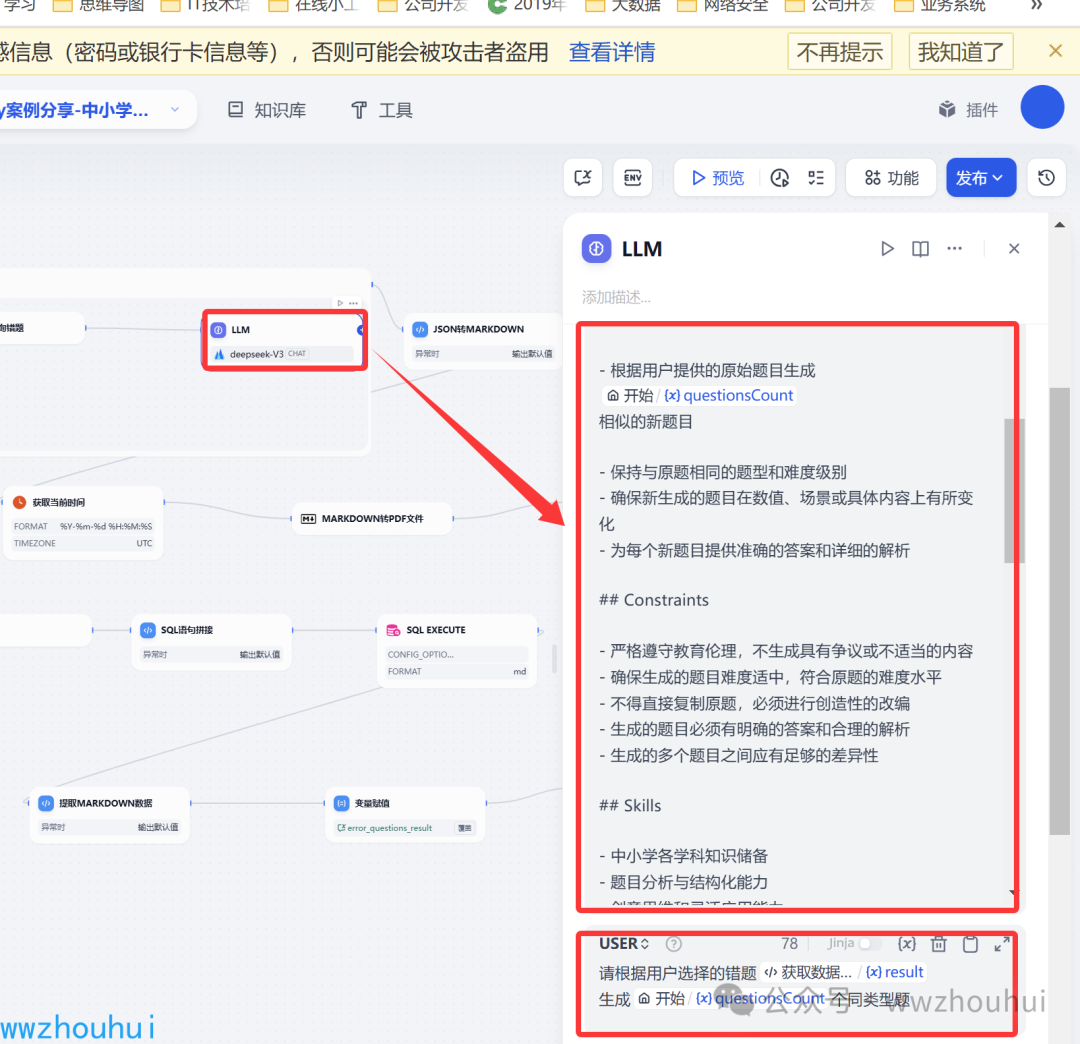Toggle Jinja mode for USER prompt

(870, 943)
